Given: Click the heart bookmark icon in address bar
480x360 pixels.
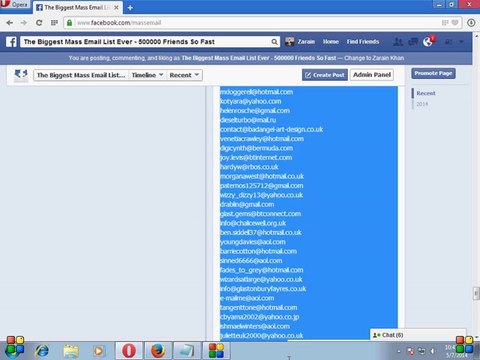Looking at the screenshot, I should pyautogui.click(x=455, y=23).
